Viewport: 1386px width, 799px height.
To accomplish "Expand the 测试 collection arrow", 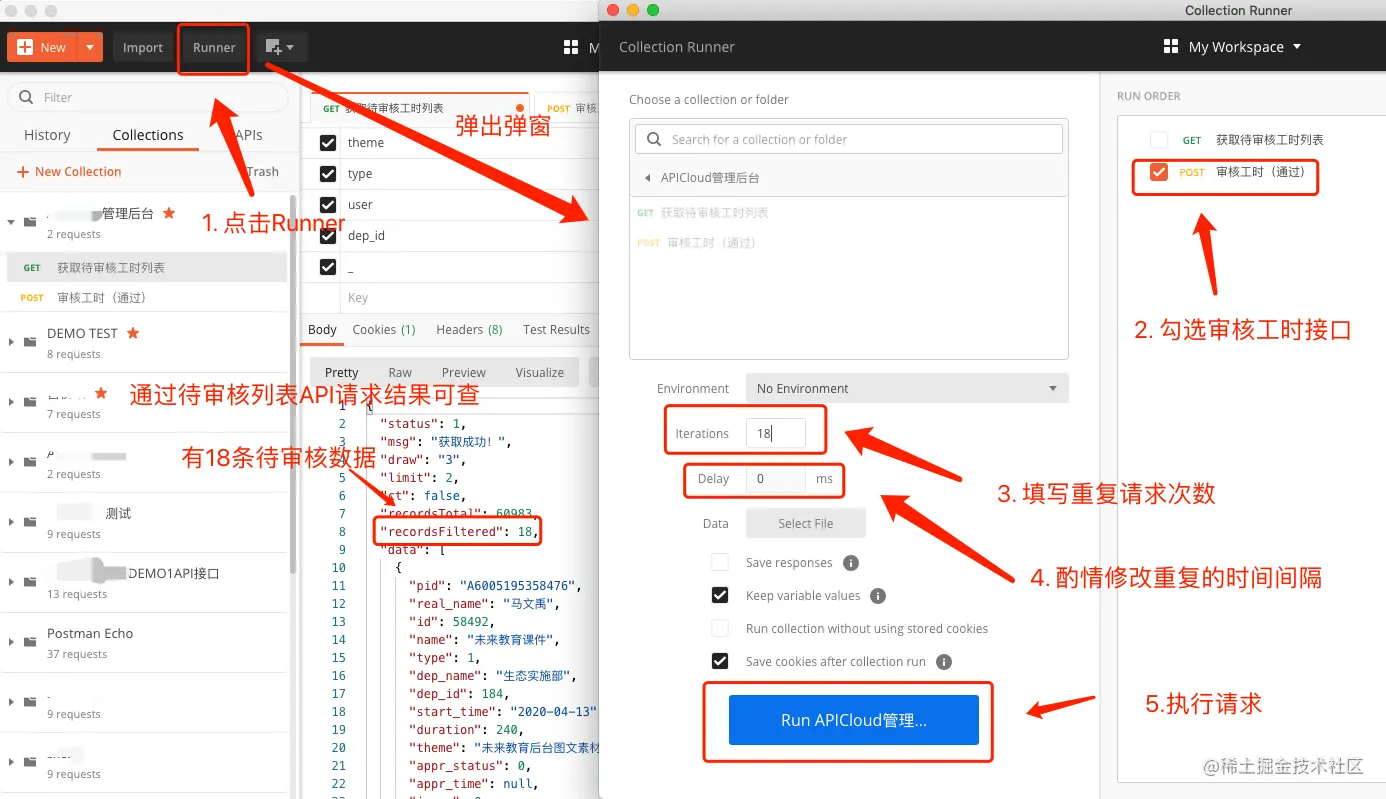I will [x=11, y=522].
